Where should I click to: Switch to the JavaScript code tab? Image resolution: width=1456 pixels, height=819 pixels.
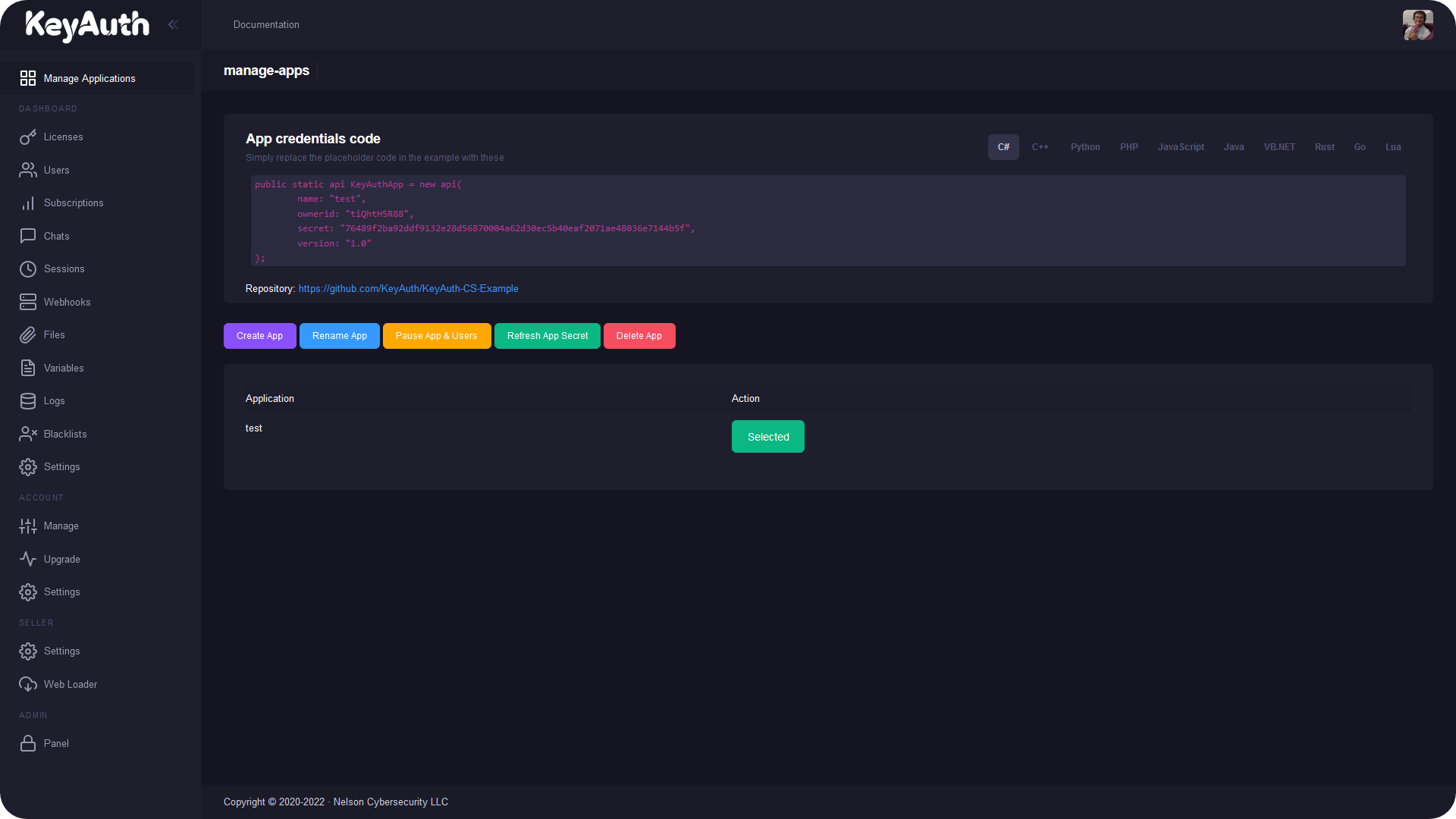[x=1180, y=146]
